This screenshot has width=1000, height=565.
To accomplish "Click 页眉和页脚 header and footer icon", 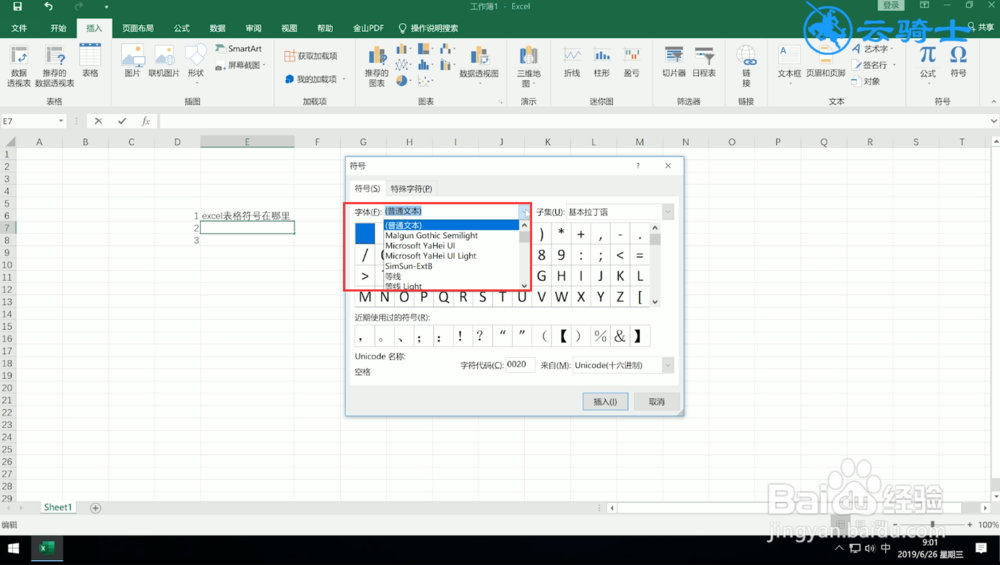I will point(826,62).
